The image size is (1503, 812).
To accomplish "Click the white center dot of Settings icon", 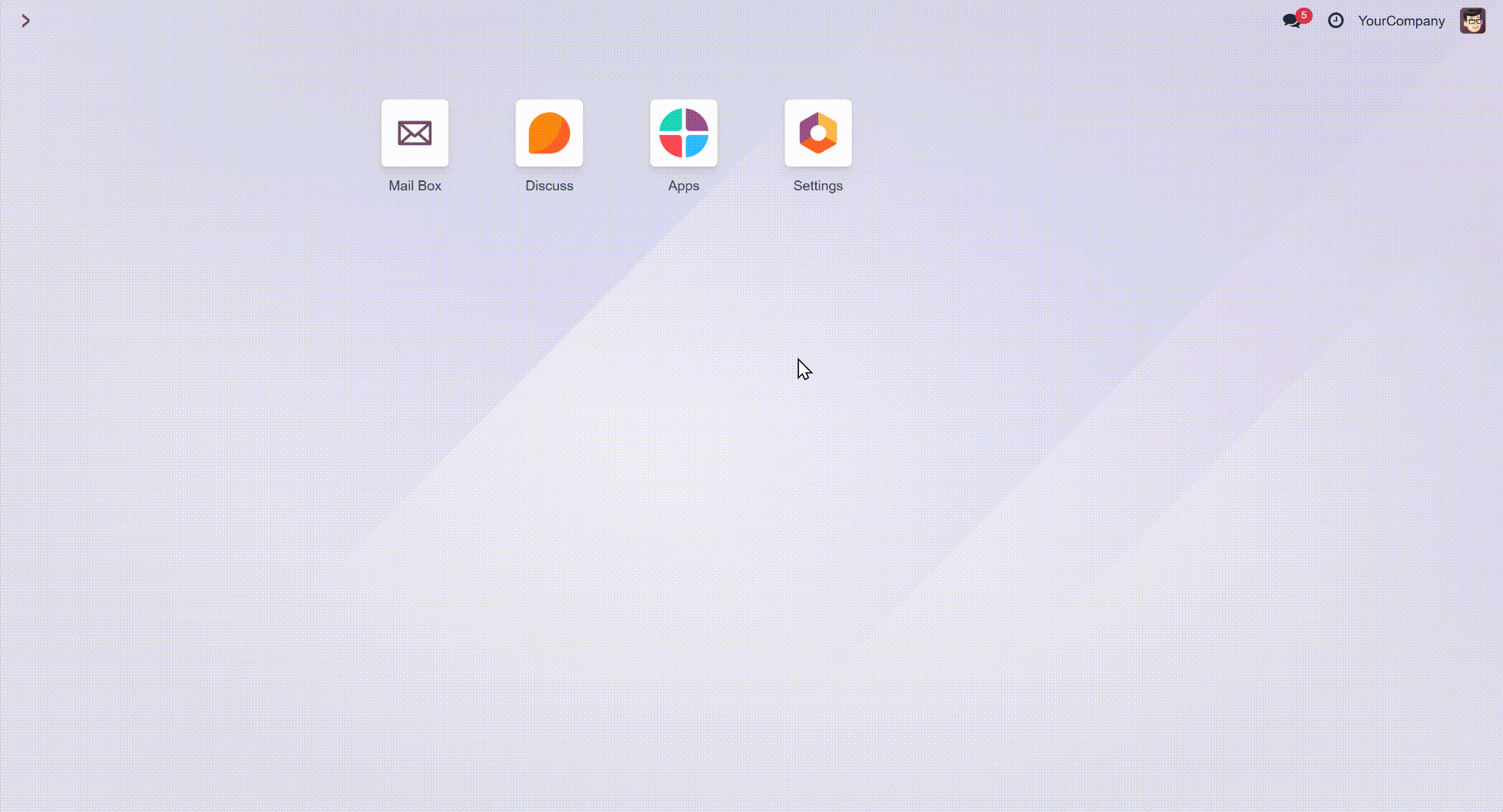I will 818,133.
